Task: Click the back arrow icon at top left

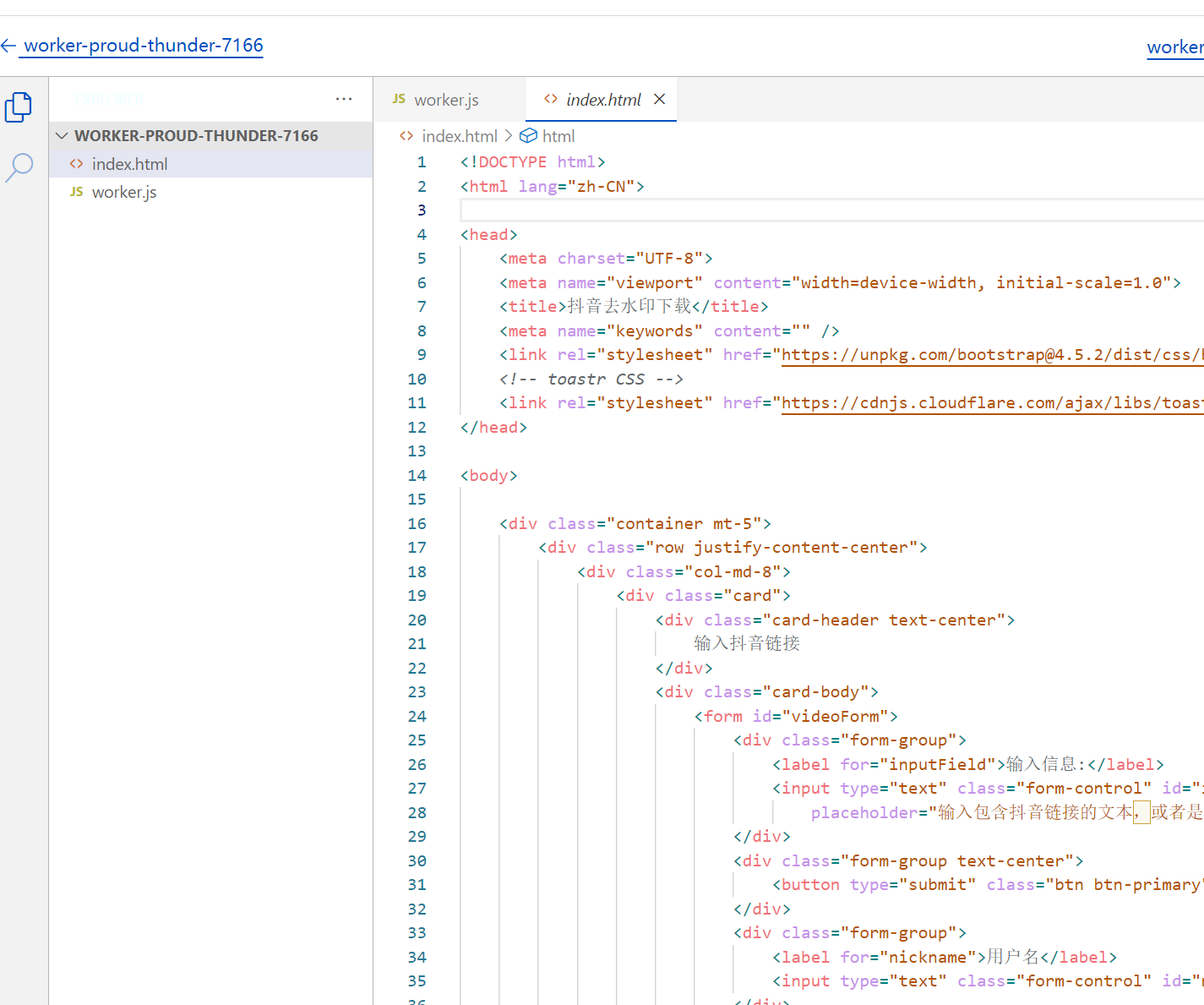Action: (x=8, y=46)
